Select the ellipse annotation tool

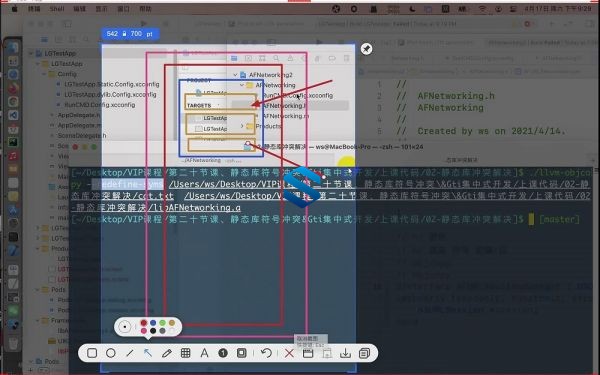[x=111, y=353]
